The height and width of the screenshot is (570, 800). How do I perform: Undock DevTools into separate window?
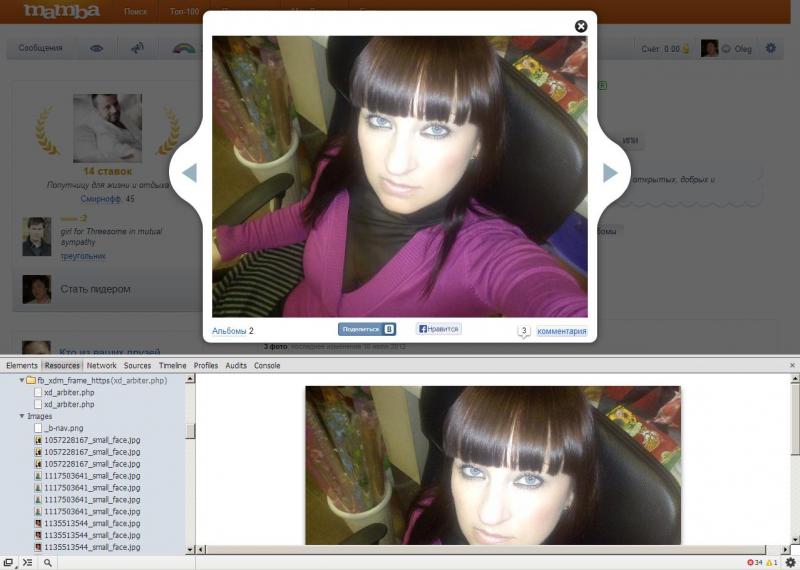click(8, 562)
